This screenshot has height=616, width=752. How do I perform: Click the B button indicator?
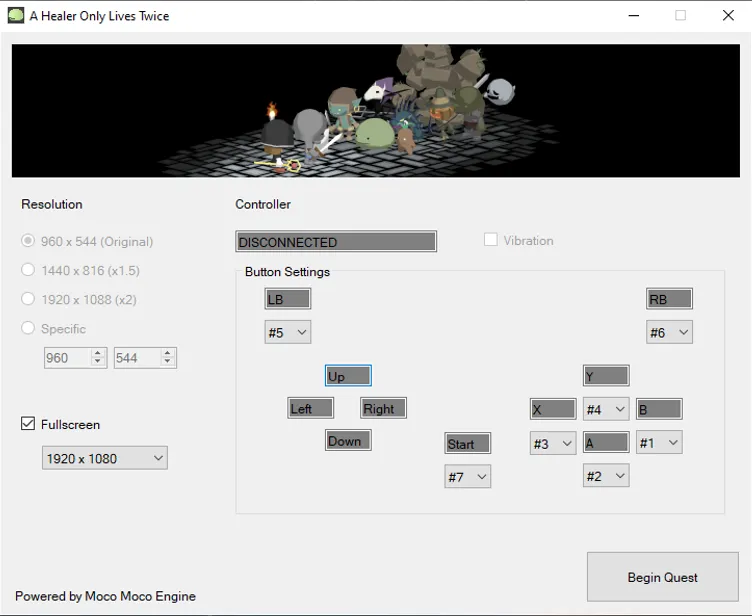point(659,409)
